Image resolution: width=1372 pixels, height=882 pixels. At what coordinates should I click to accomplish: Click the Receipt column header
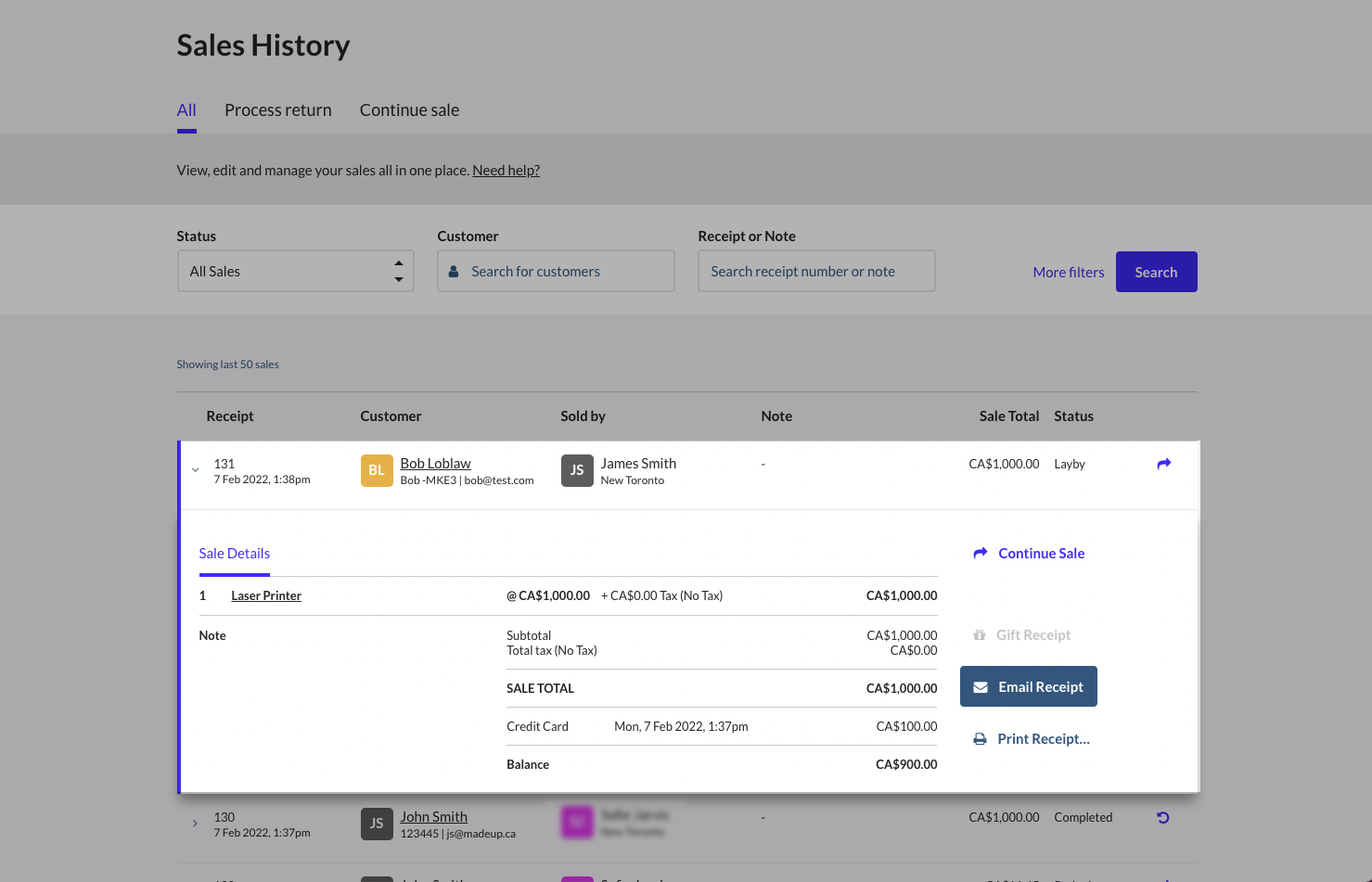pyautogui.click(x=230, y=416)
